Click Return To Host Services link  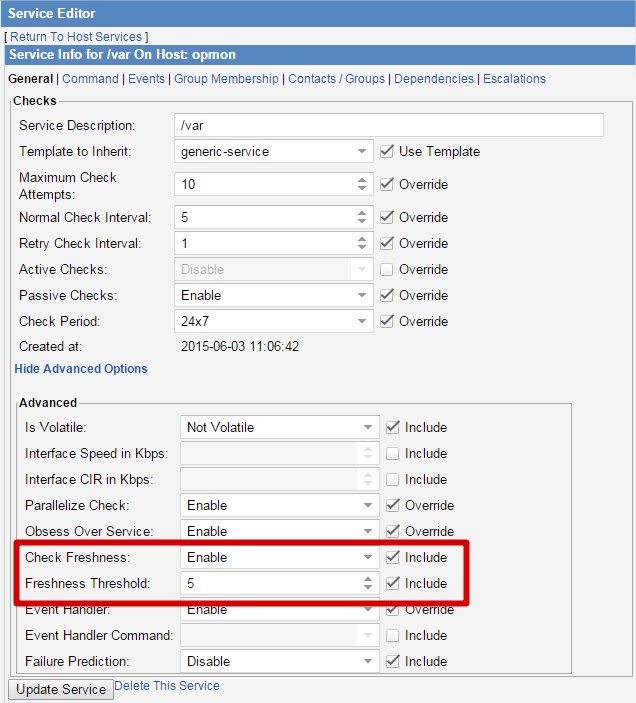[76, 36]
